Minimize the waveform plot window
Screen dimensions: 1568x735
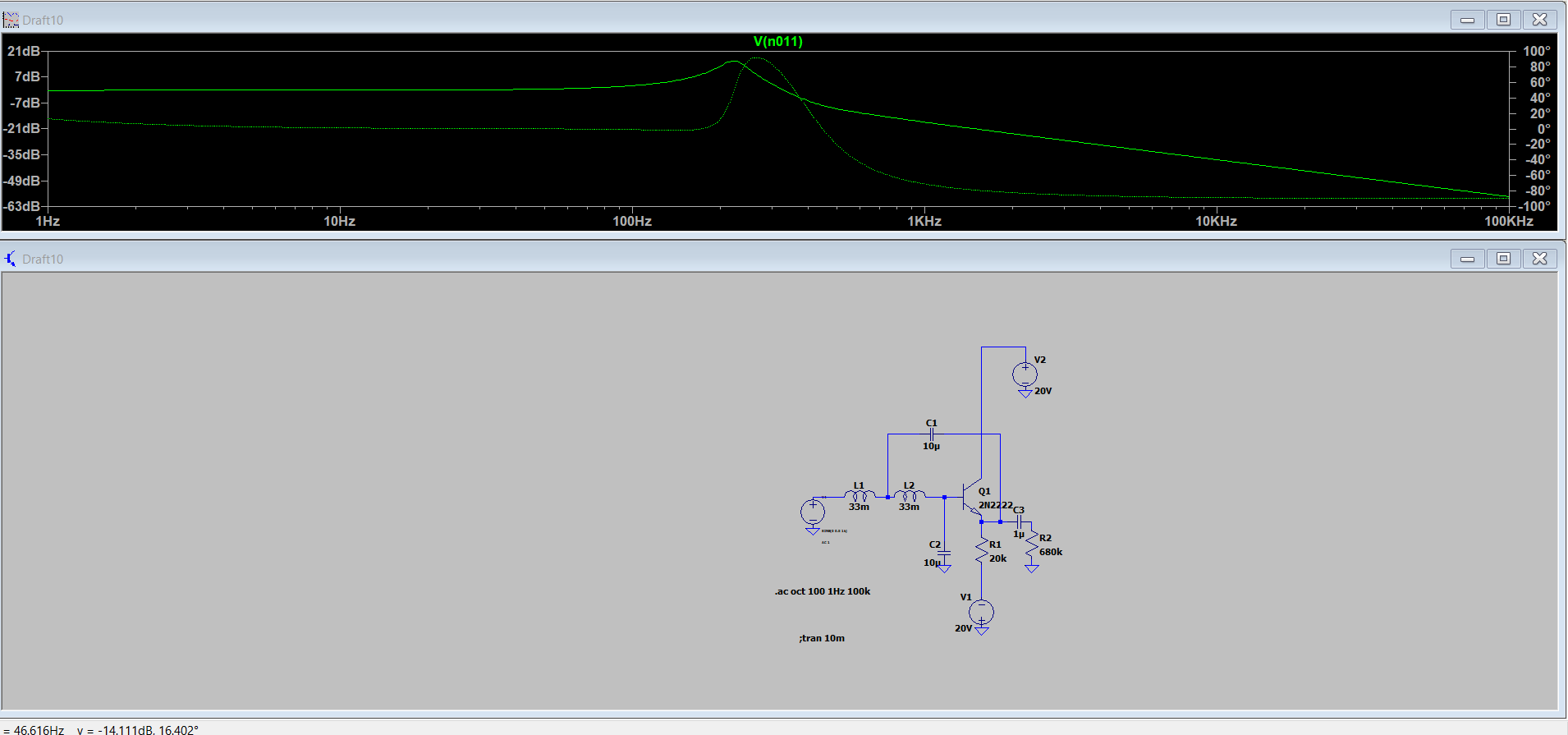click(x=1467, y=20)
